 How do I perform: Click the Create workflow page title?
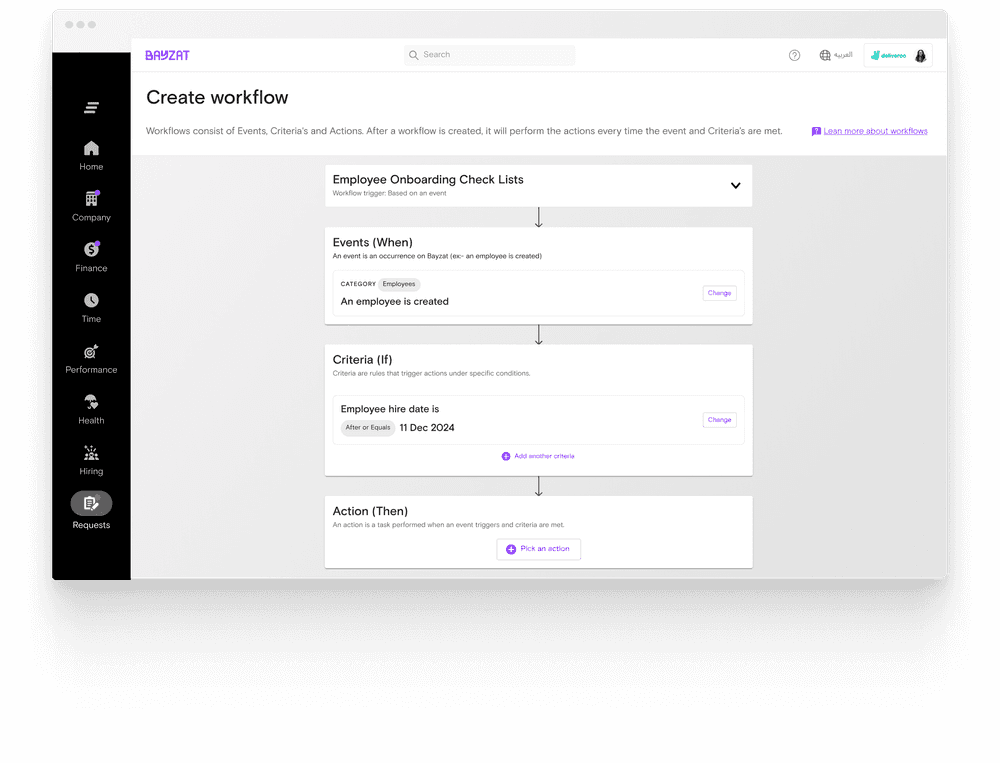217,98
